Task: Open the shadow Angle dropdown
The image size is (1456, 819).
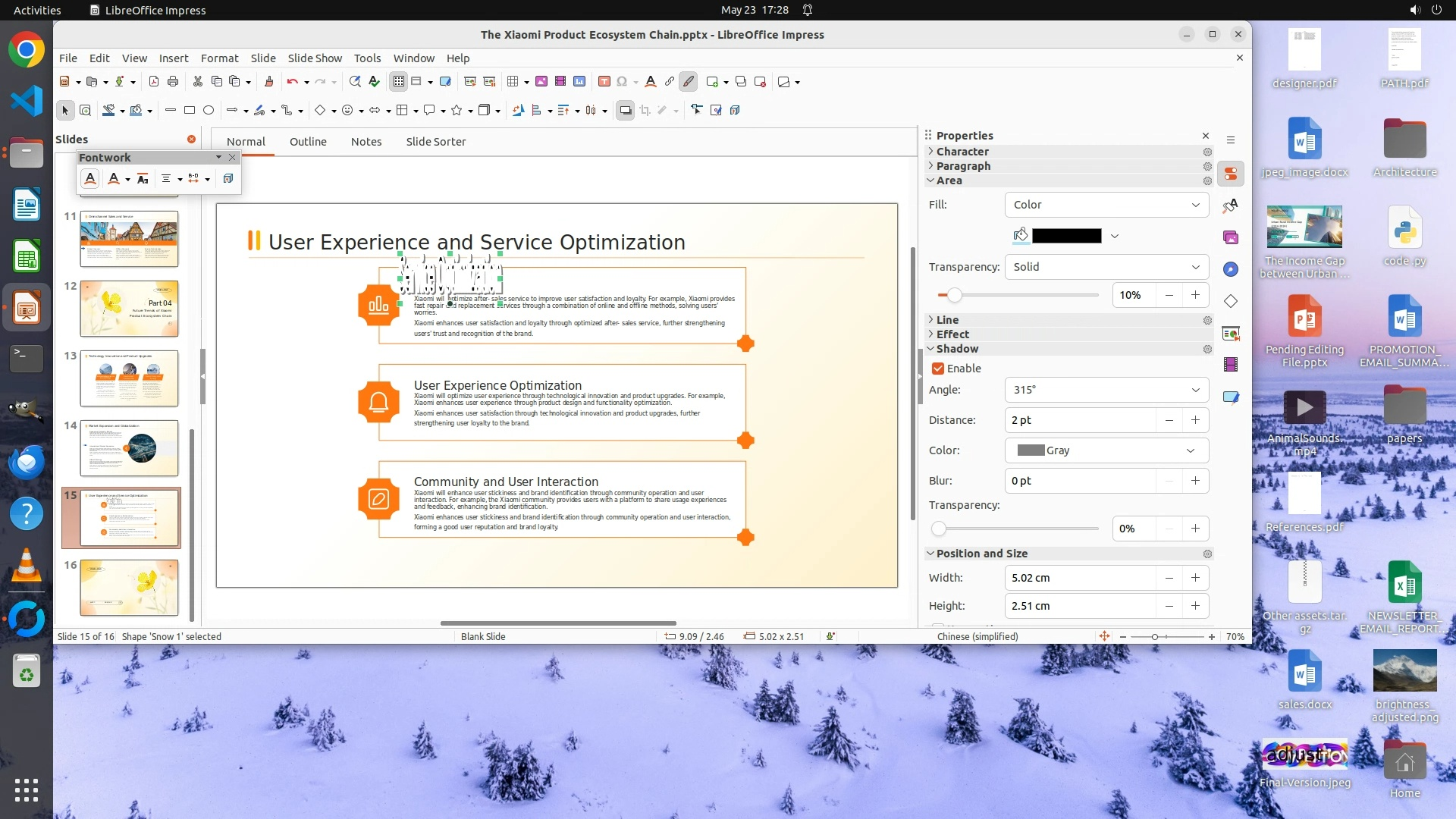Action: (x=1106, y=390)
